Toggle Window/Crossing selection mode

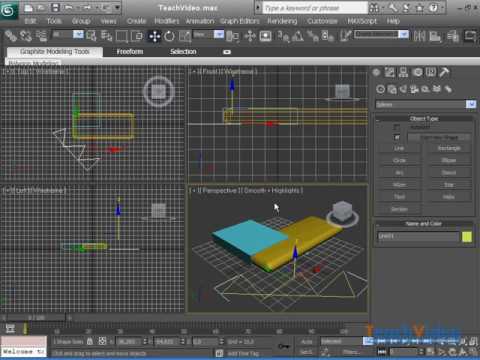[137, 36]
